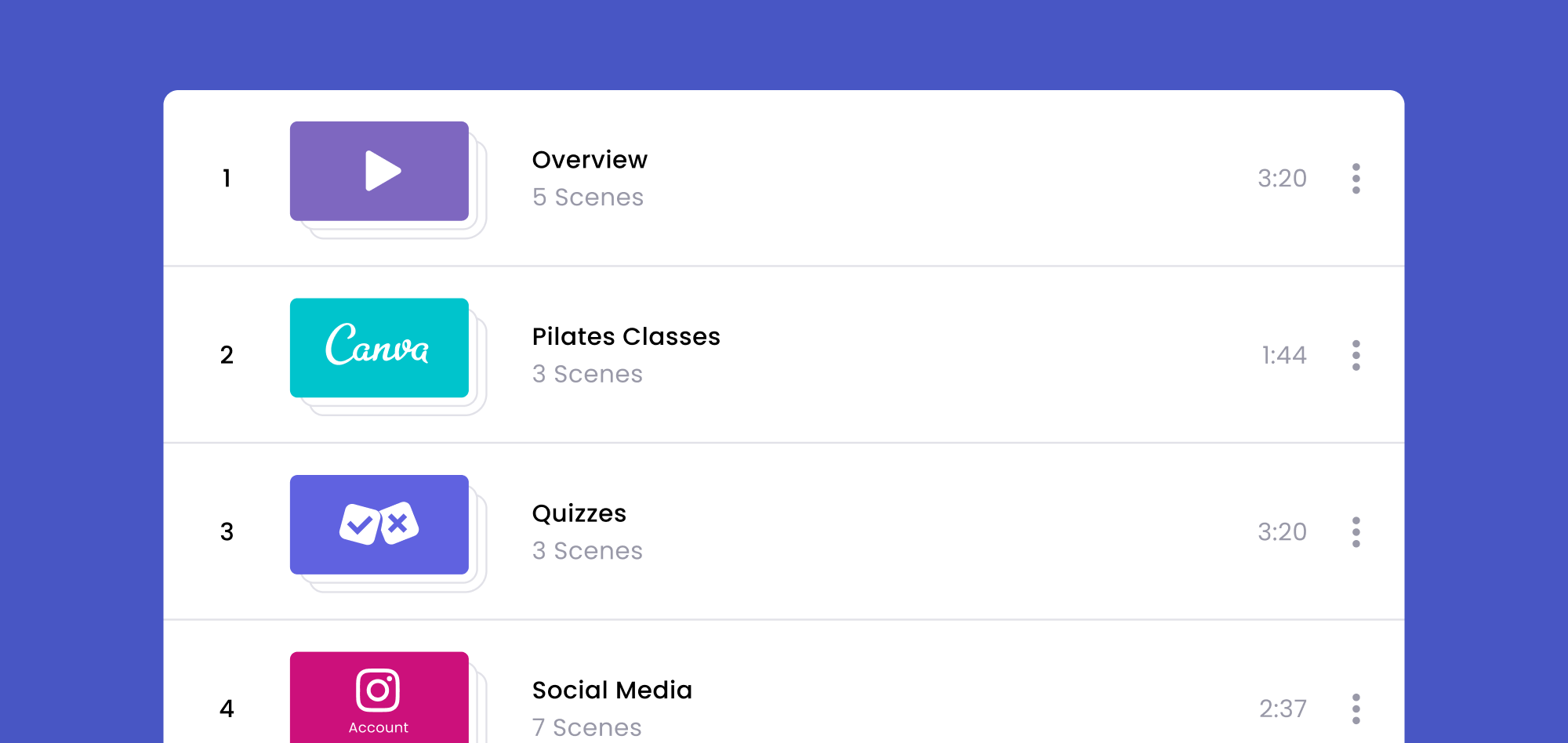
Task: Open the Canva logo thumbnail
Action: pyautogui.click(x=379, y=347)
